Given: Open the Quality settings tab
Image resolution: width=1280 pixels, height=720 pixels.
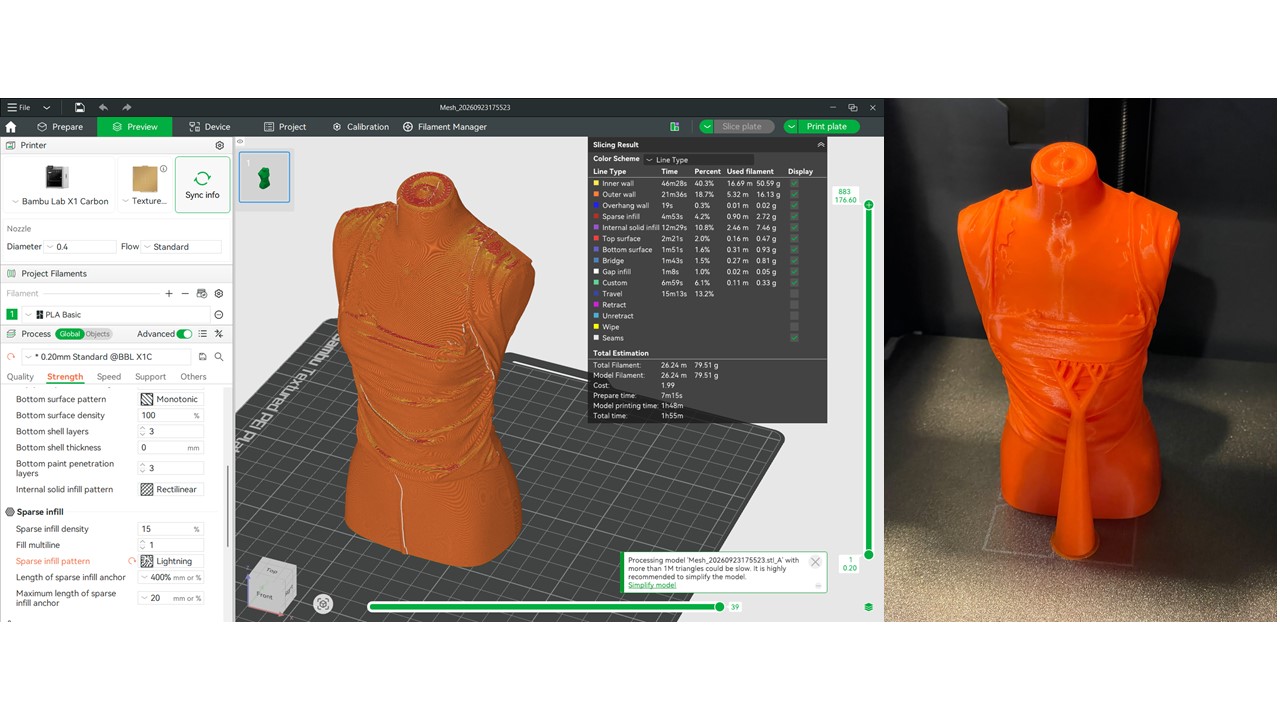Looking at the screenshot, I should (x=20, y=377).
